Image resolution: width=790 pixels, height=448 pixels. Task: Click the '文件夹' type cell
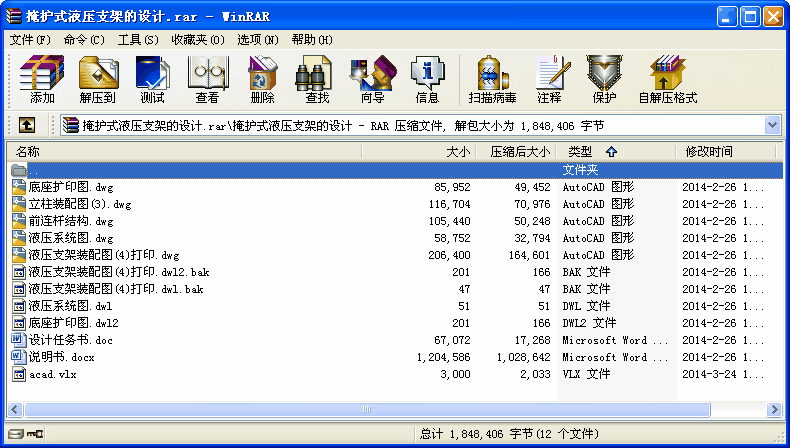pyautogui.click(x=580, y=170)
